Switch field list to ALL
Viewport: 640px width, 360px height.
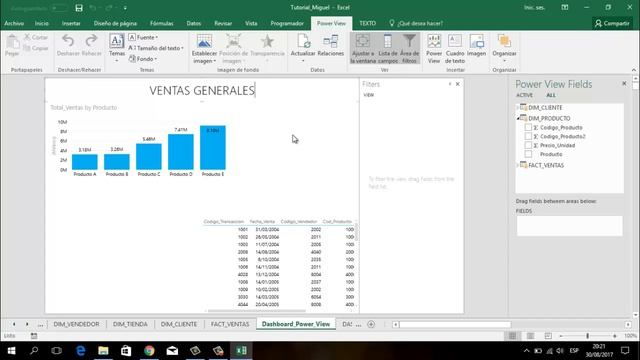551,95
